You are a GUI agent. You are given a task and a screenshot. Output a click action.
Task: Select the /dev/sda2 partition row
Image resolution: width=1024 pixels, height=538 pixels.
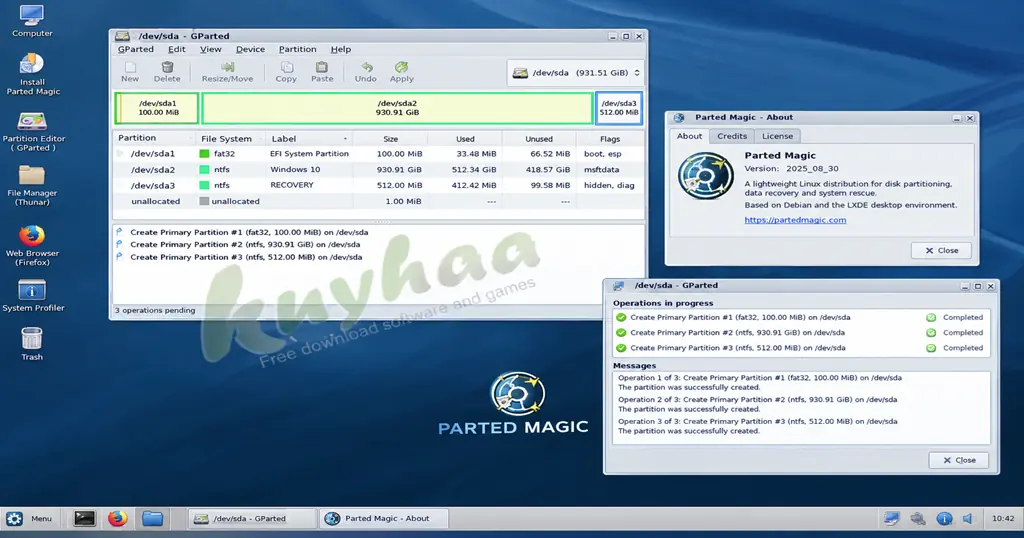(379, 169)
